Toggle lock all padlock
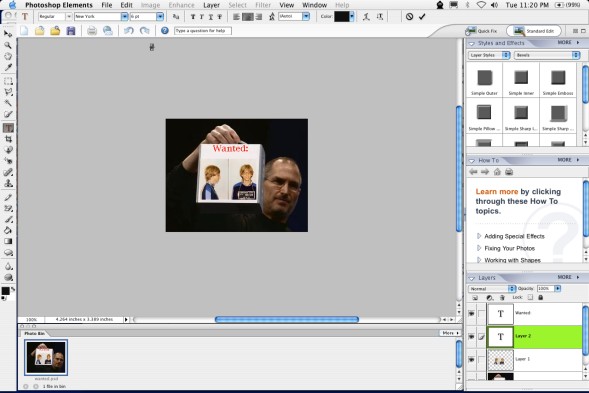The height and width of the screenshot is (393, 589). coord(541,298)
